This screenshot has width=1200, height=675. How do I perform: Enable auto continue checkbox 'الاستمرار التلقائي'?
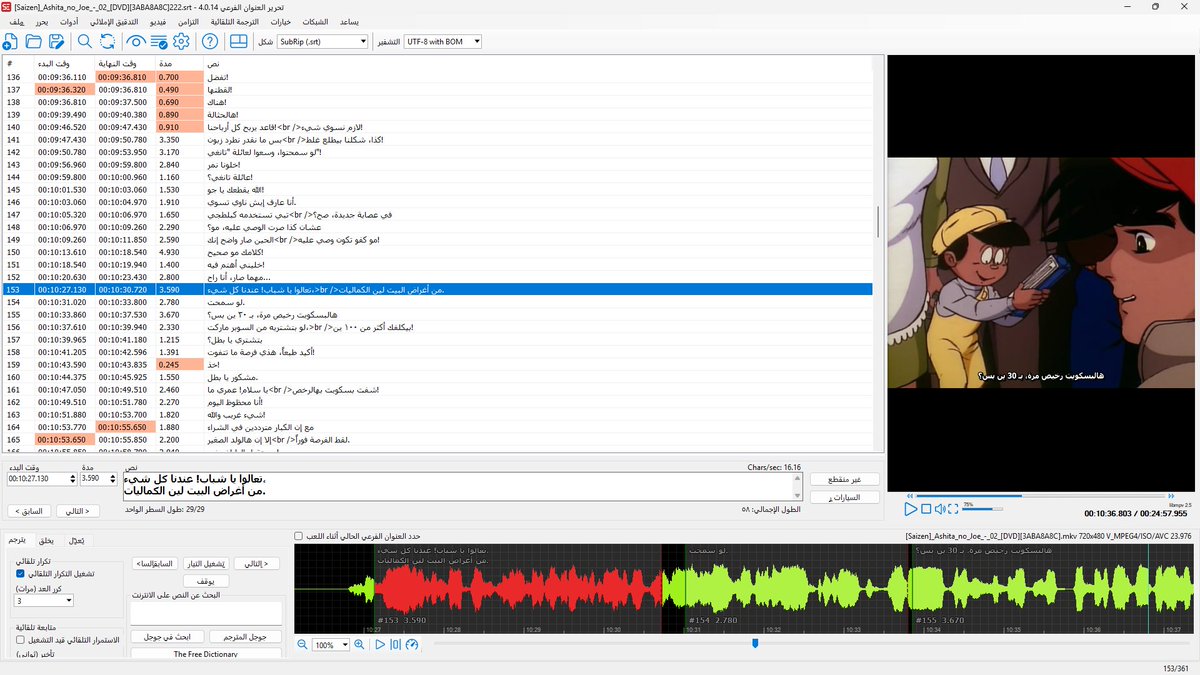pos(20,639)
